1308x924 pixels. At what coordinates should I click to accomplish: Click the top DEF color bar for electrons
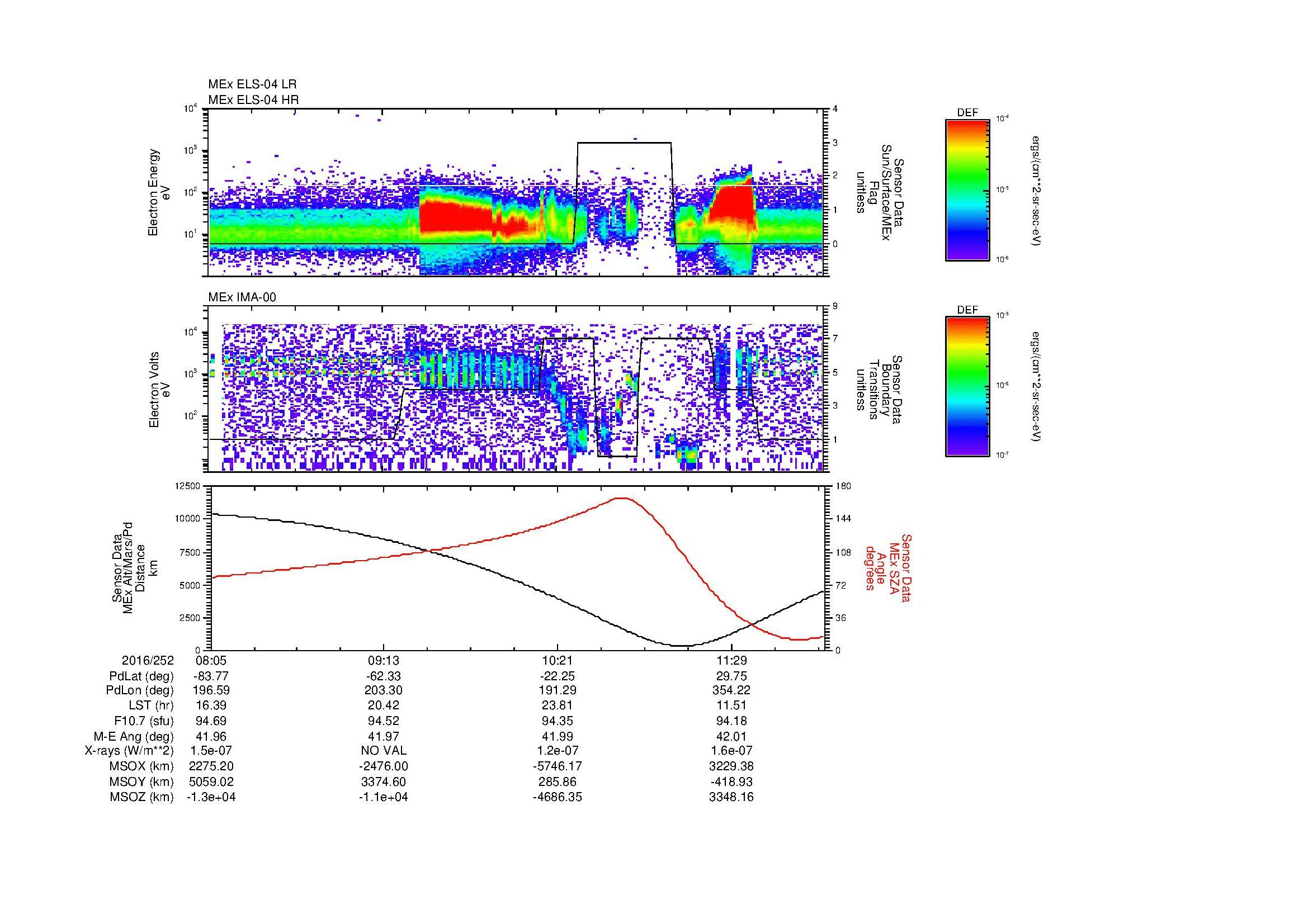point(967,190)
